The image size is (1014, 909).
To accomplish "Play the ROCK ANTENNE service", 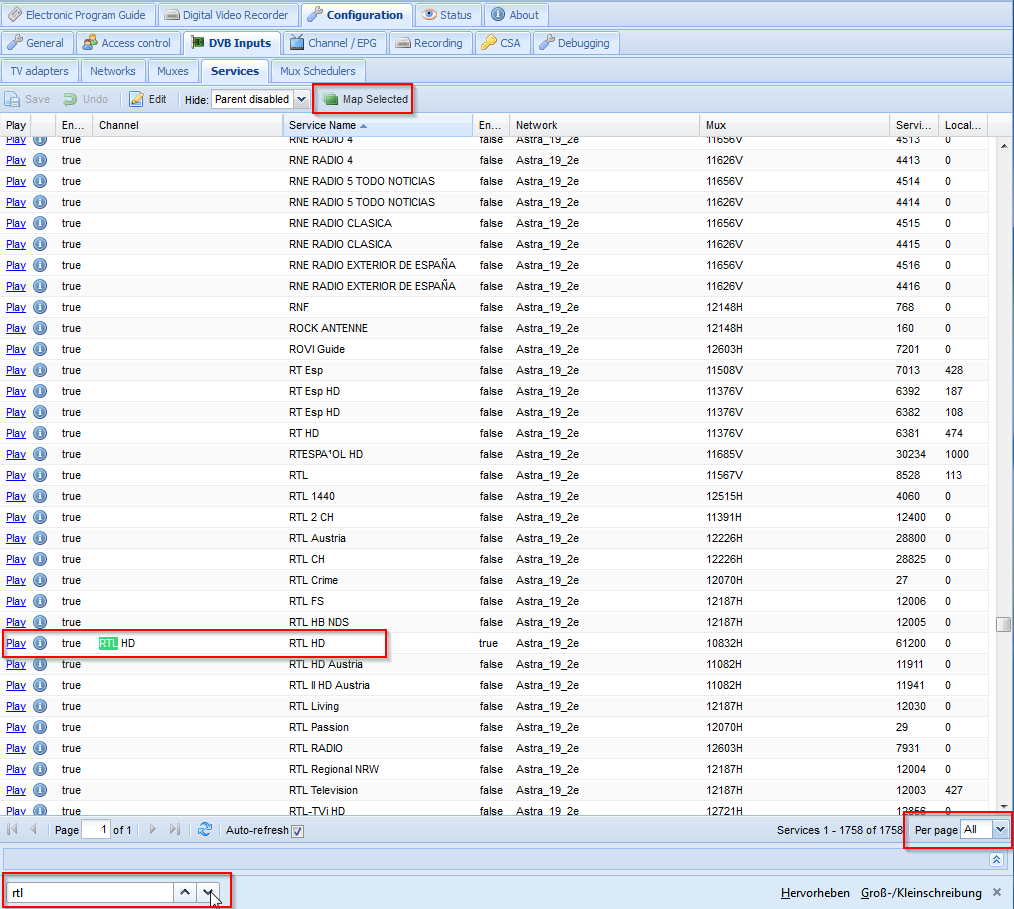I will (16, 328).
